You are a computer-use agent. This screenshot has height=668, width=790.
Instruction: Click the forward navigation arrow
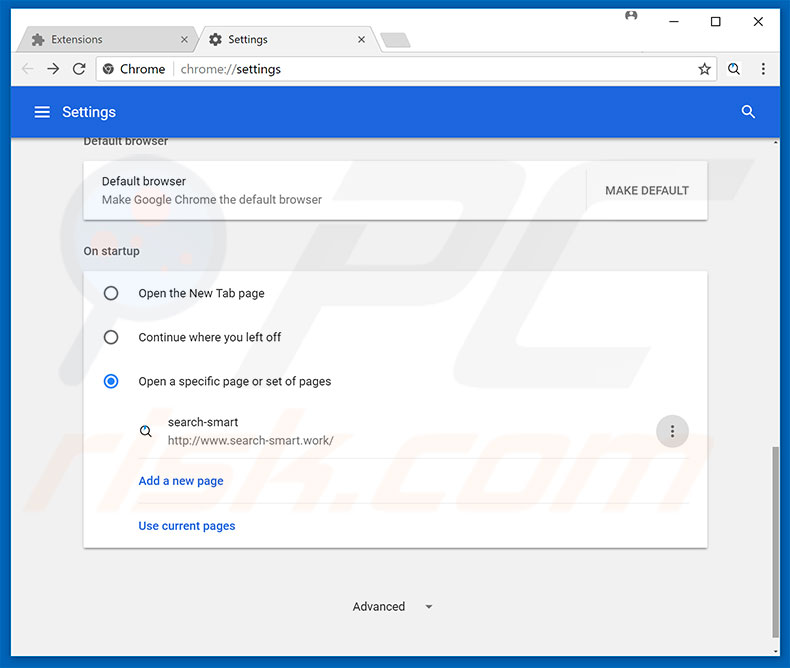(x=53, y=69)
